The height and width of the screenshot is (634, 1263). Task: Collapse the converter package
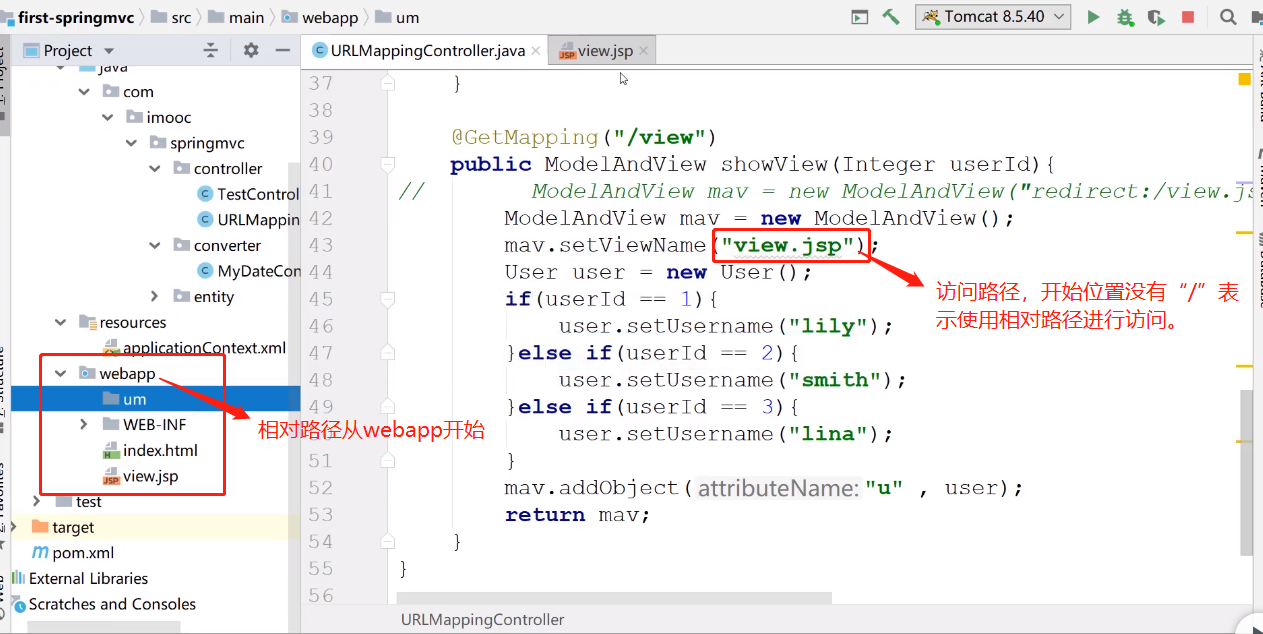click(155, 245)
